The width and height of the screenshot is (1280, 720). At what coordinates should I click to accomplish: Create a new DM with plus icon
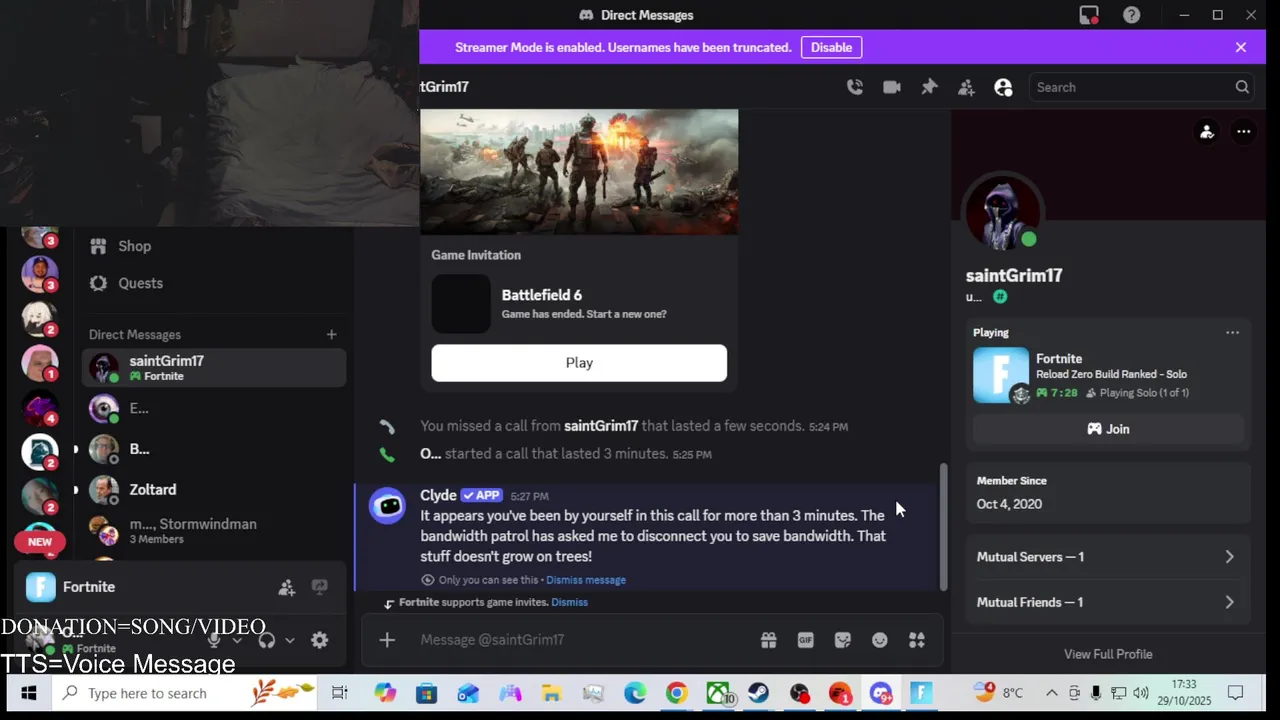tap(331, 334)
